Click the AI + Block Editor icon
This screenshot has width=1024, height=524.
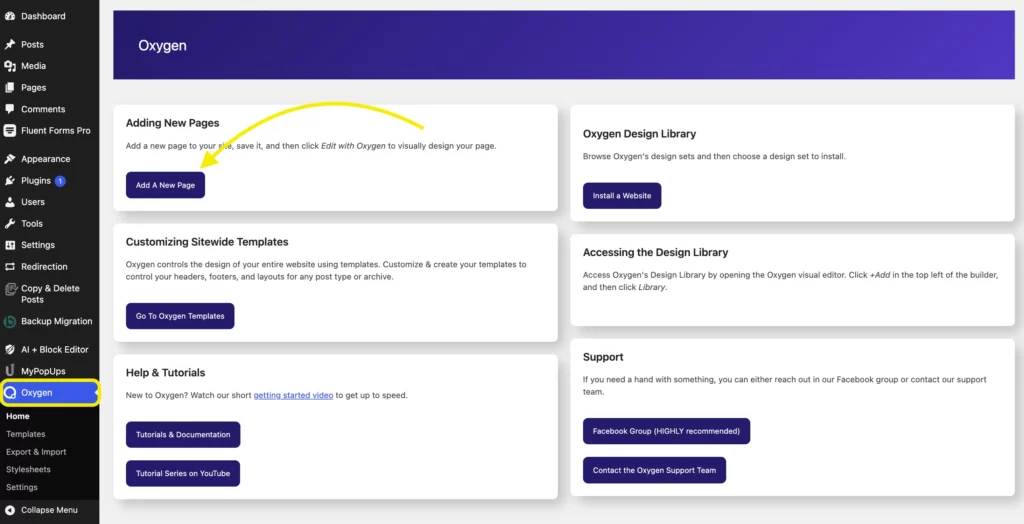[x=10, y=350]
